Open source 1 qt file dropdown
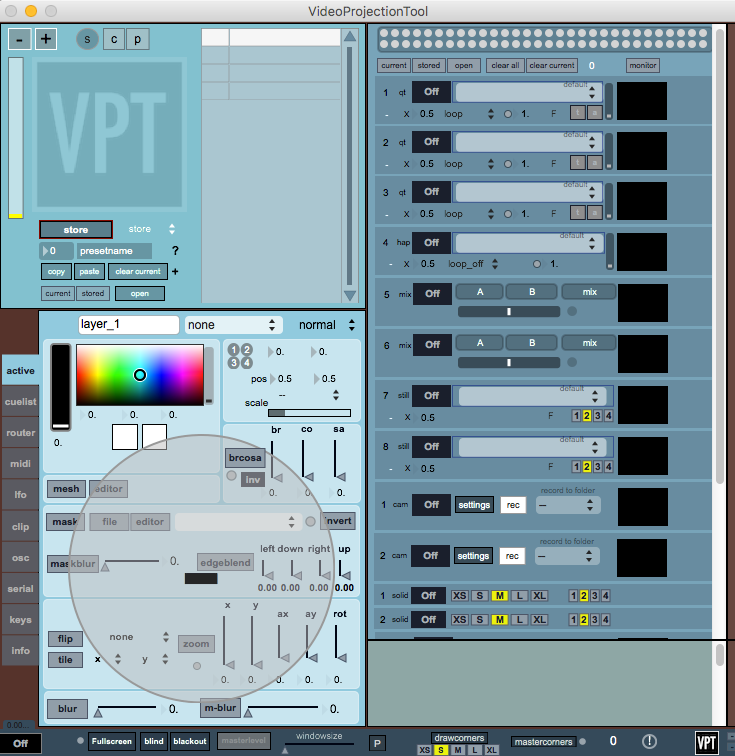This screenshot has width=735, height=756. [529, 92]
